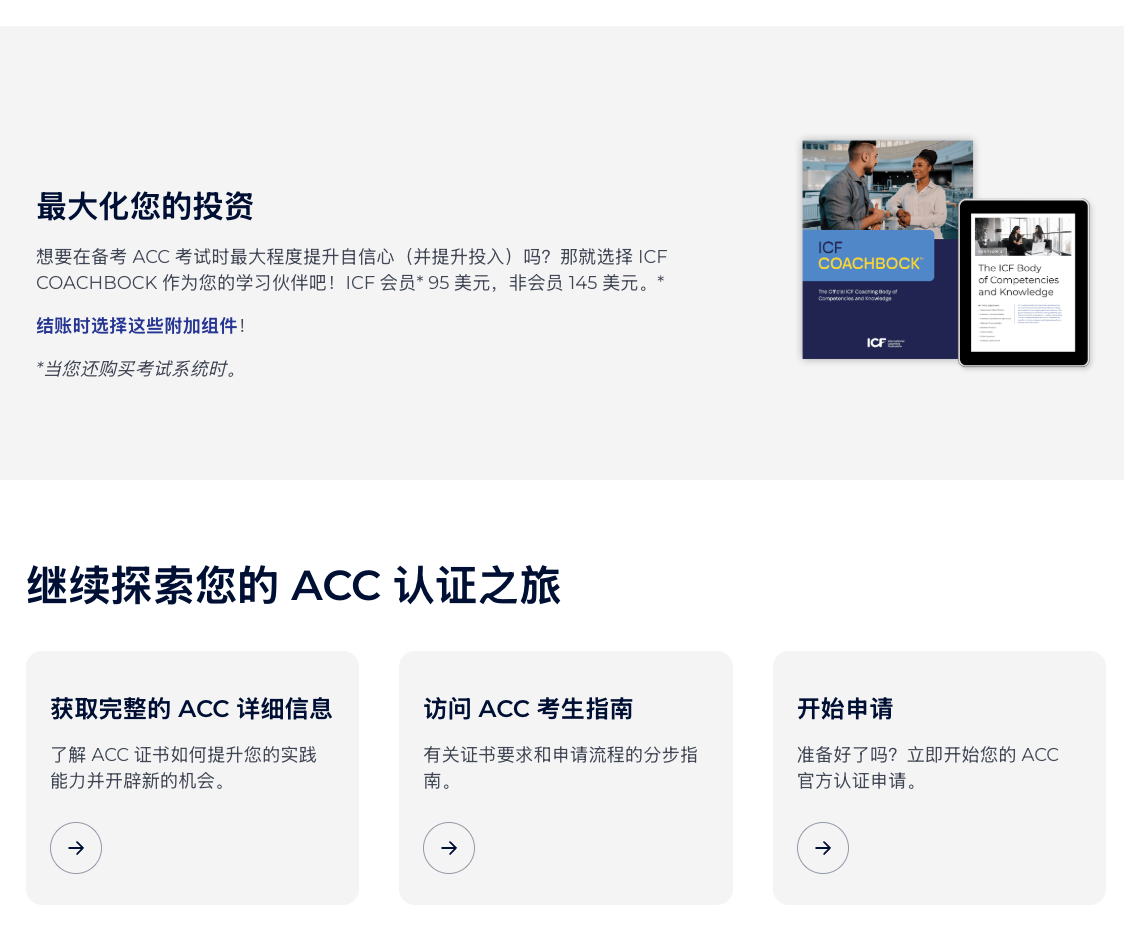Click the 开始申请 card heading

point(845,709)
